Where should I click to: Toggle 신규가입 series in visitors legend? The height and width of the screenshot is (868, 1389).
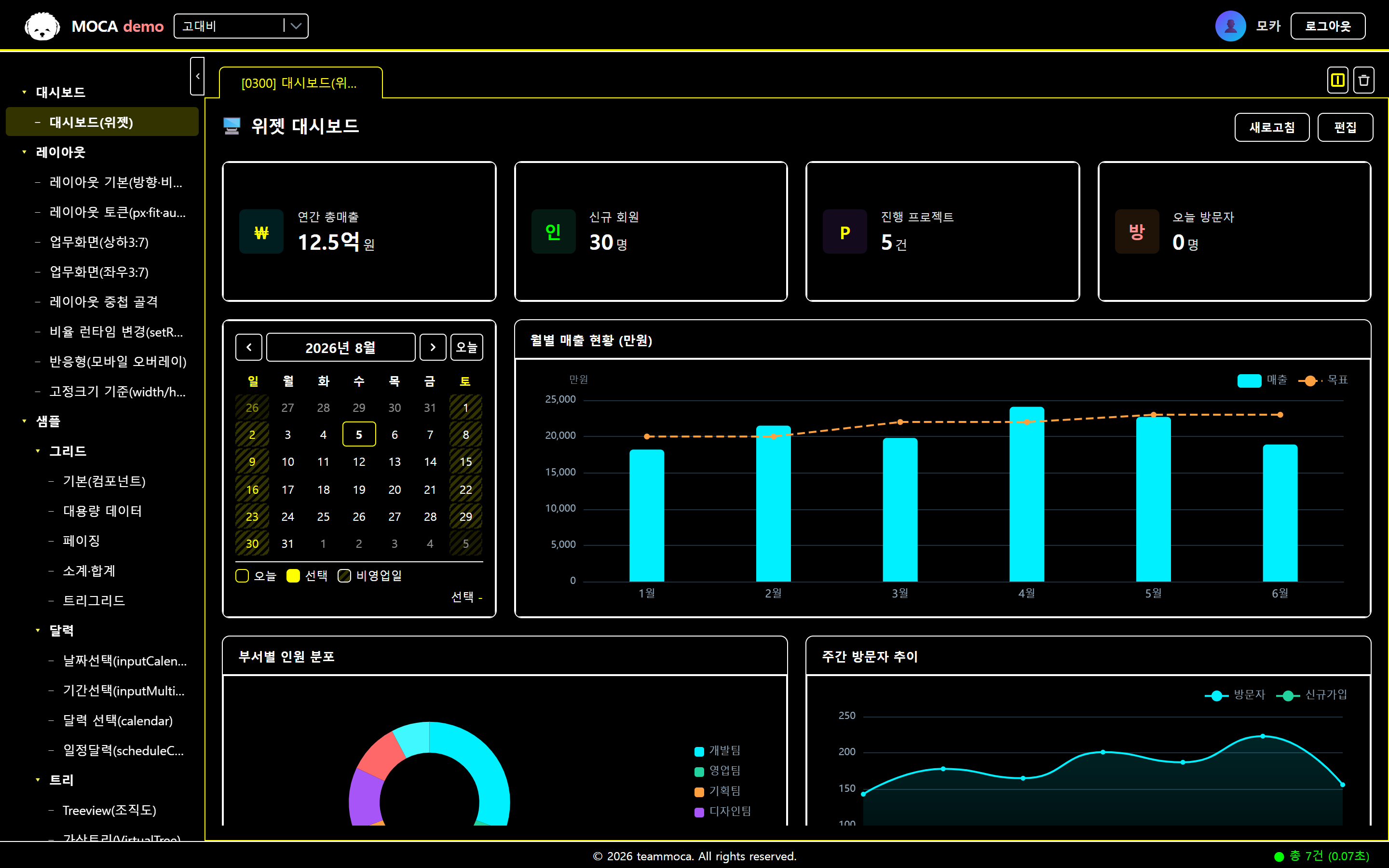[1311, 695]
